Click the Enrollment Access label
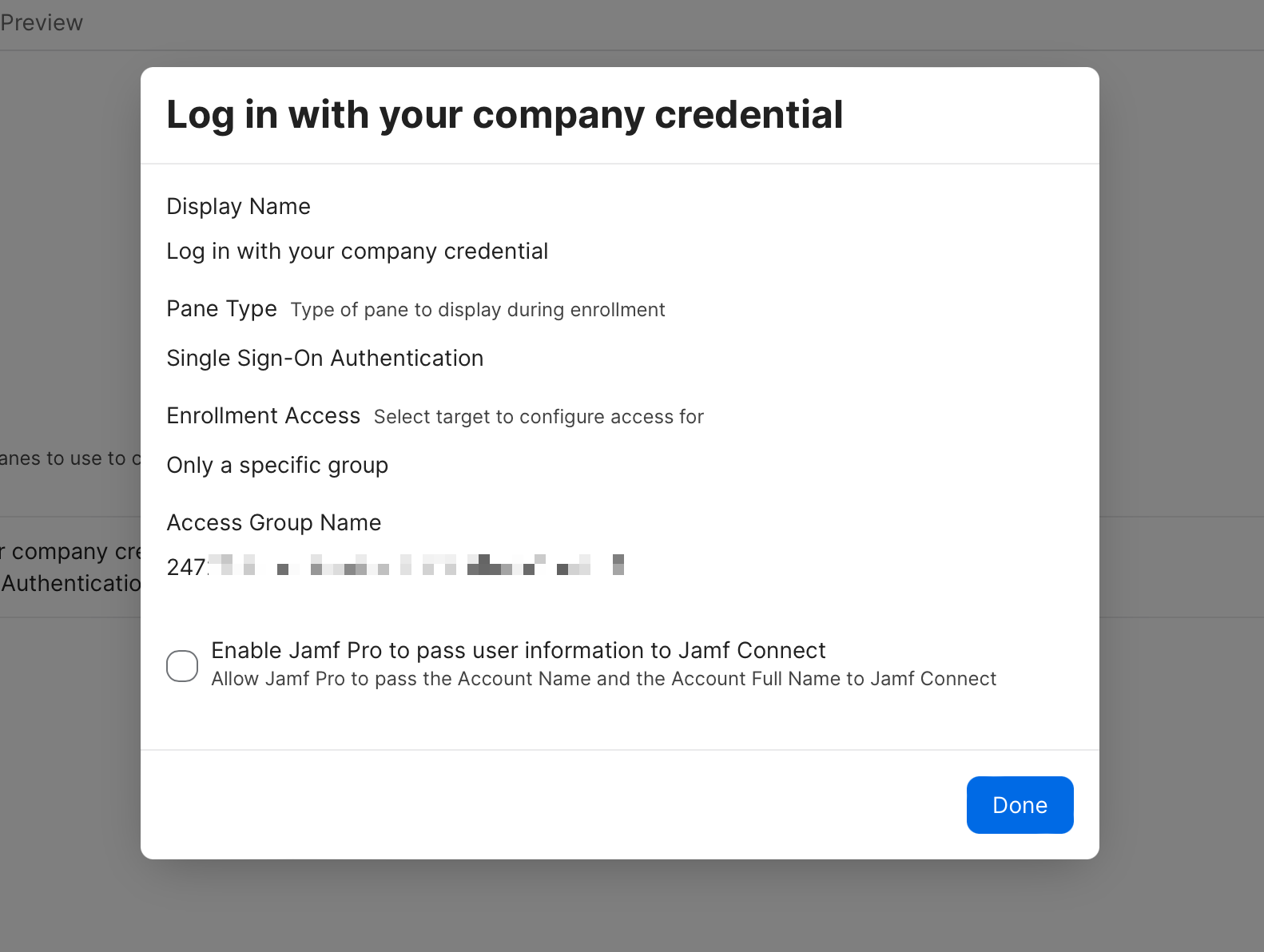 (x=263, y=416)
